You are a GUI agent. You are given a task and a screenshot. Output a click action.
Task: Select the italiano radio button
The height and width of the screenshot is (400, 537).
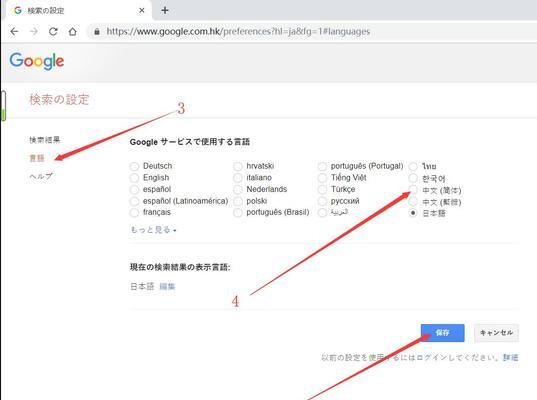pyautogui.click(x=238, y=178)
